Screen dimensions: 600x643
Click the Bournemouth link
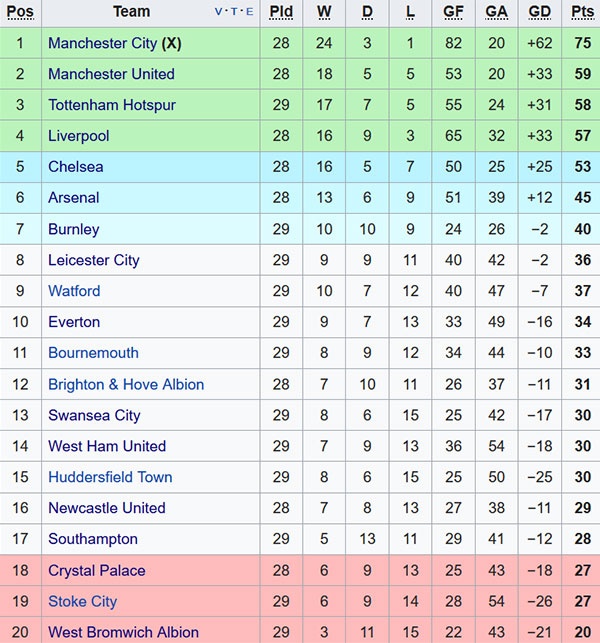(x=93, y=353)
